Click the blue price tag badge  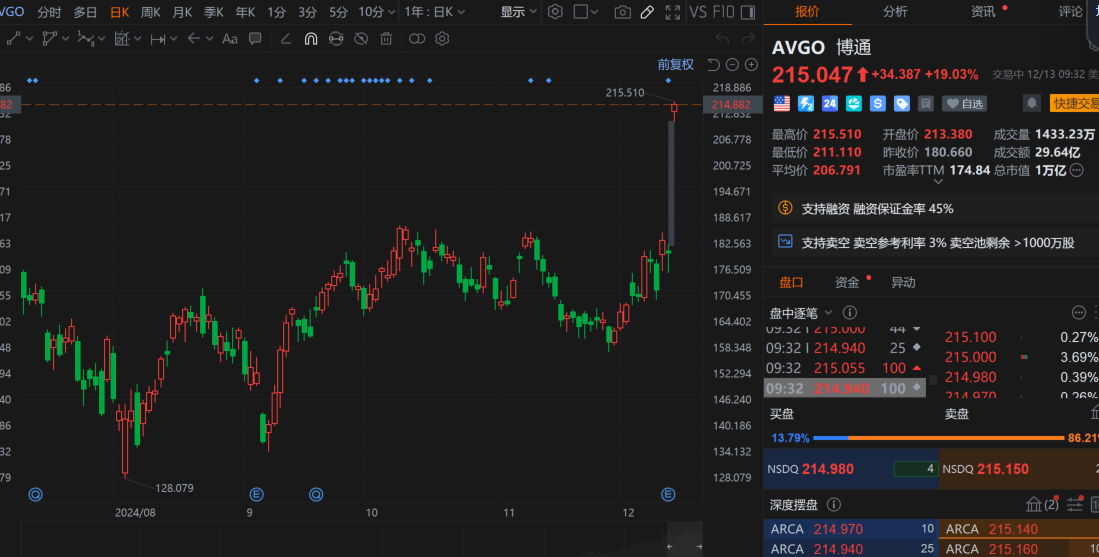pyautogui.click(x=902, y=104)
